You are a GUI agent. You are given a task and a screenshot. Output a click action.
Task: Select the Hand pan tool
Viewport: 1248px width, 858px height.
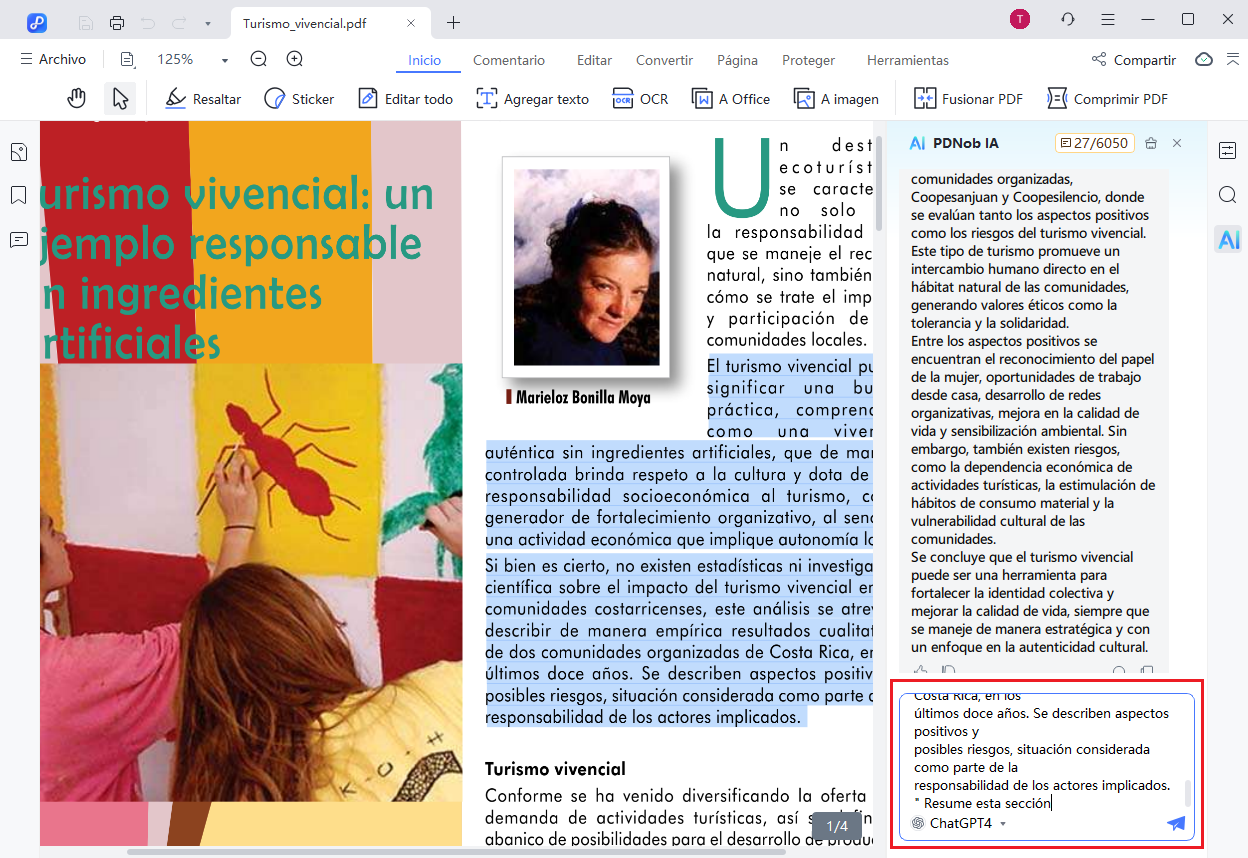[77, 98]
